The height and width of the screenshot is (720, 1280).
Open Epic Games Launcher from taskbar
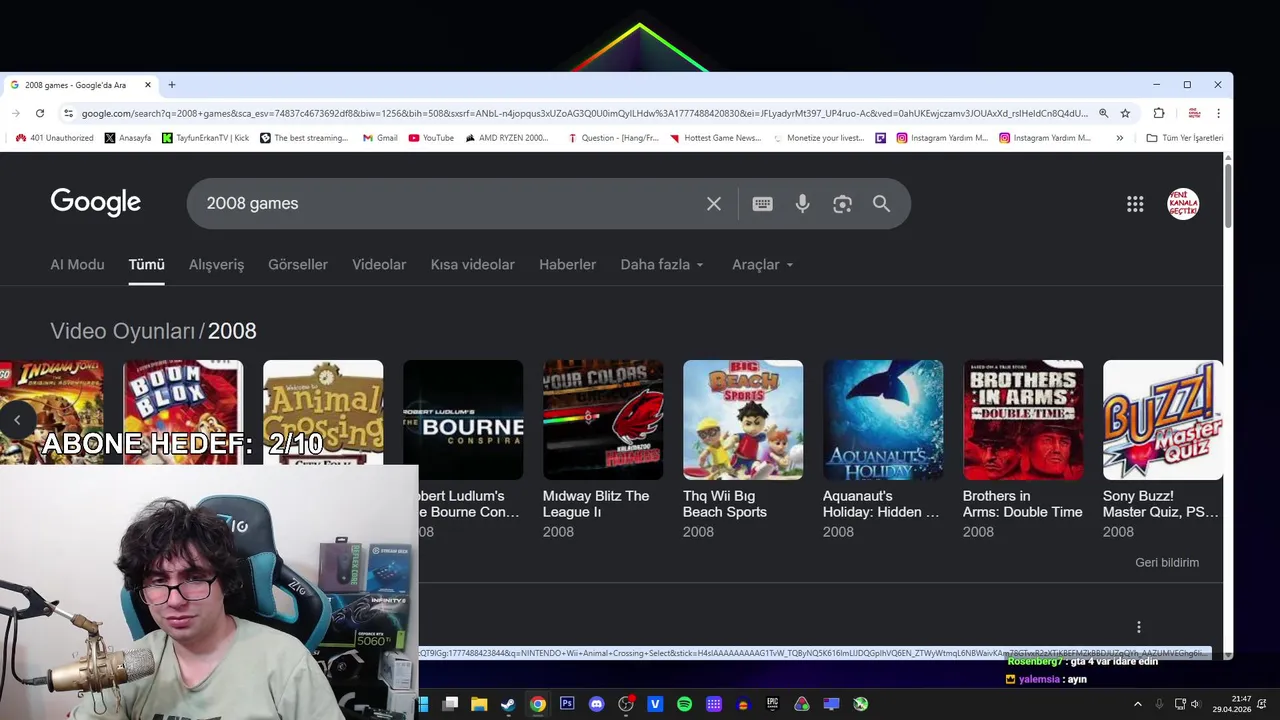[x=772, y=704]
